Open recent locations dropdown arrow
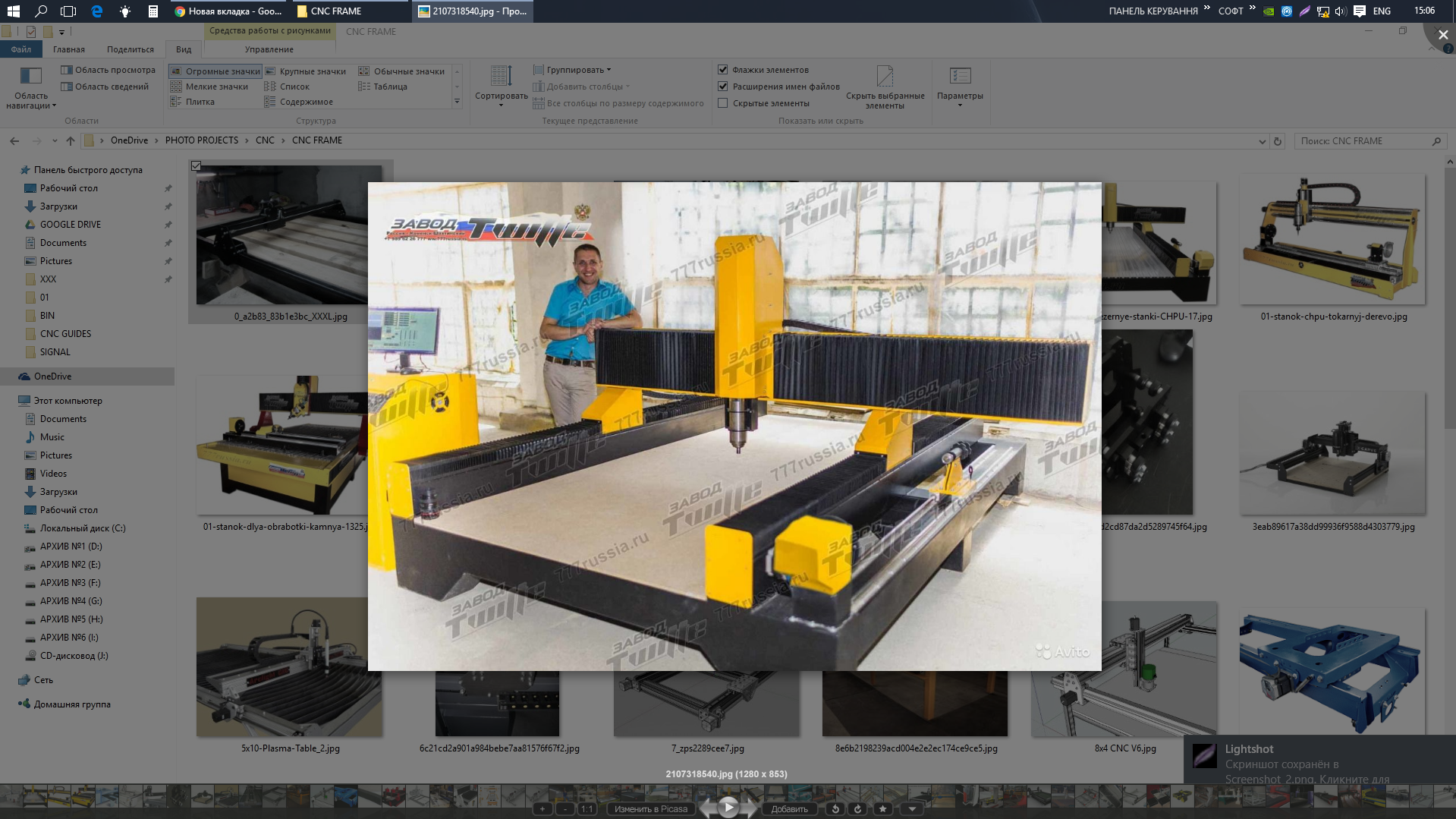1456x819 pixels. pos(55,141)
